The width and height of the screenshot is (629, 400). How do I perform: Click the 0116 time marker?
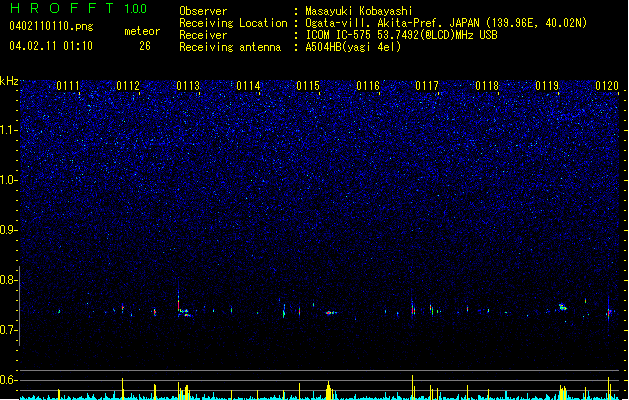[x=368, y=86]
